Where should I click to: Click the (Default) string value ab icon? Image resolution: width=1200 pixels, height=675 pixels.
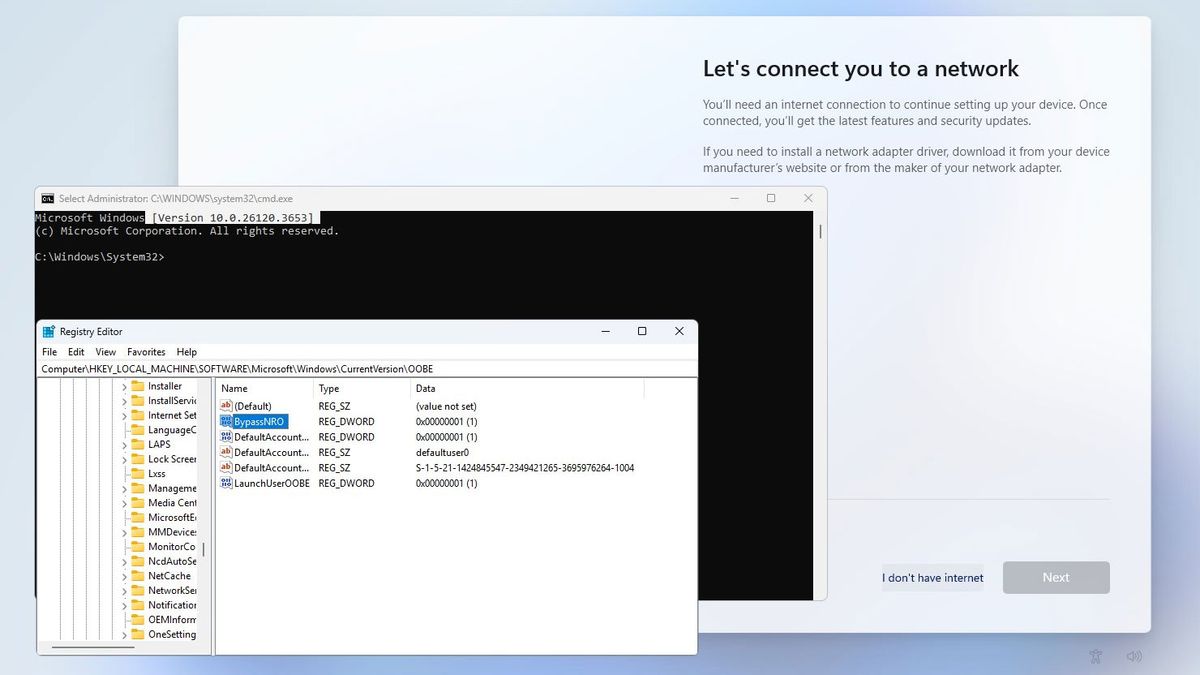227,406
